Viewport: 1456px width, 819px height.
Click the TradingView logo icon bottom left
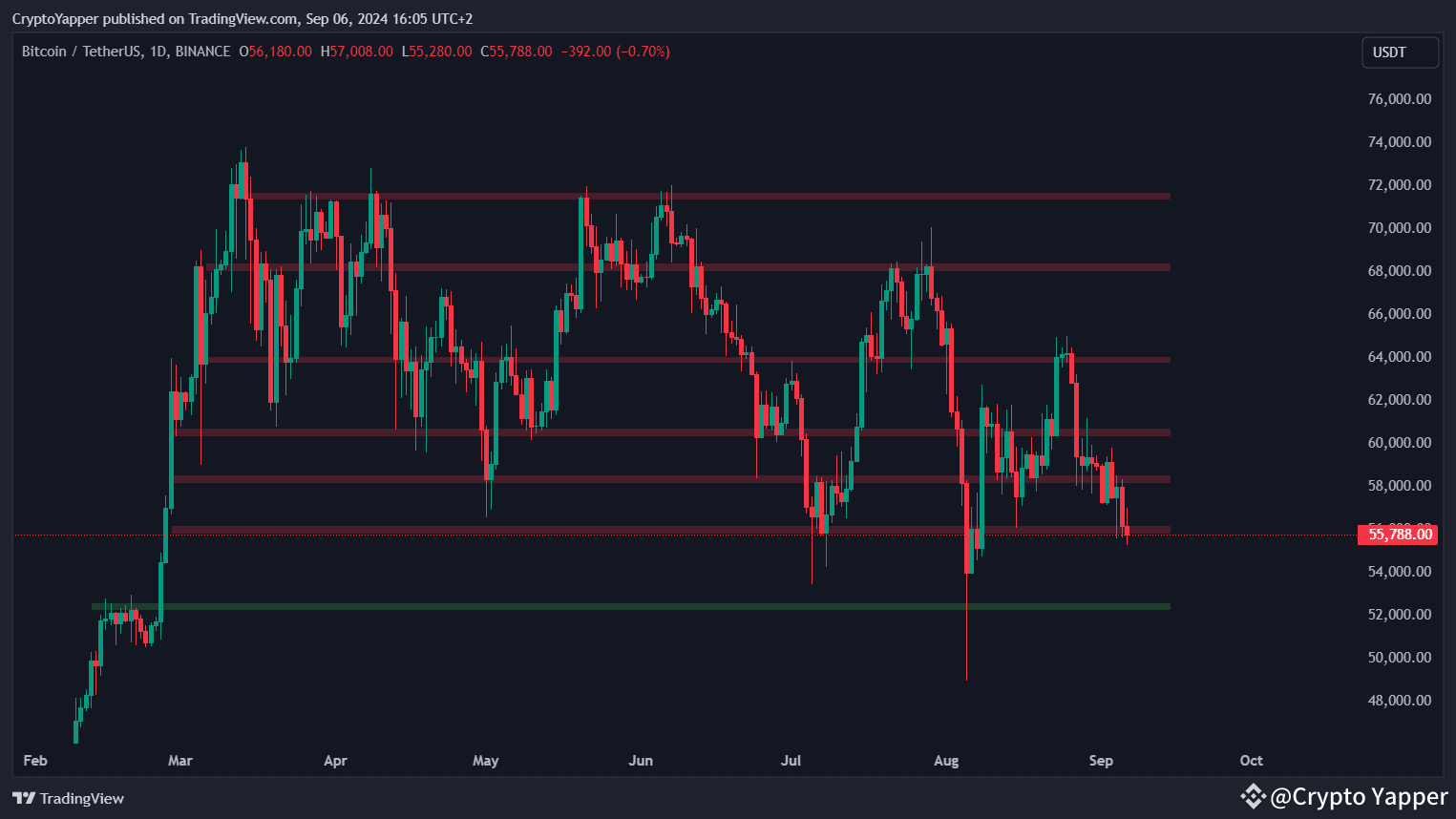tap(23, 798)
